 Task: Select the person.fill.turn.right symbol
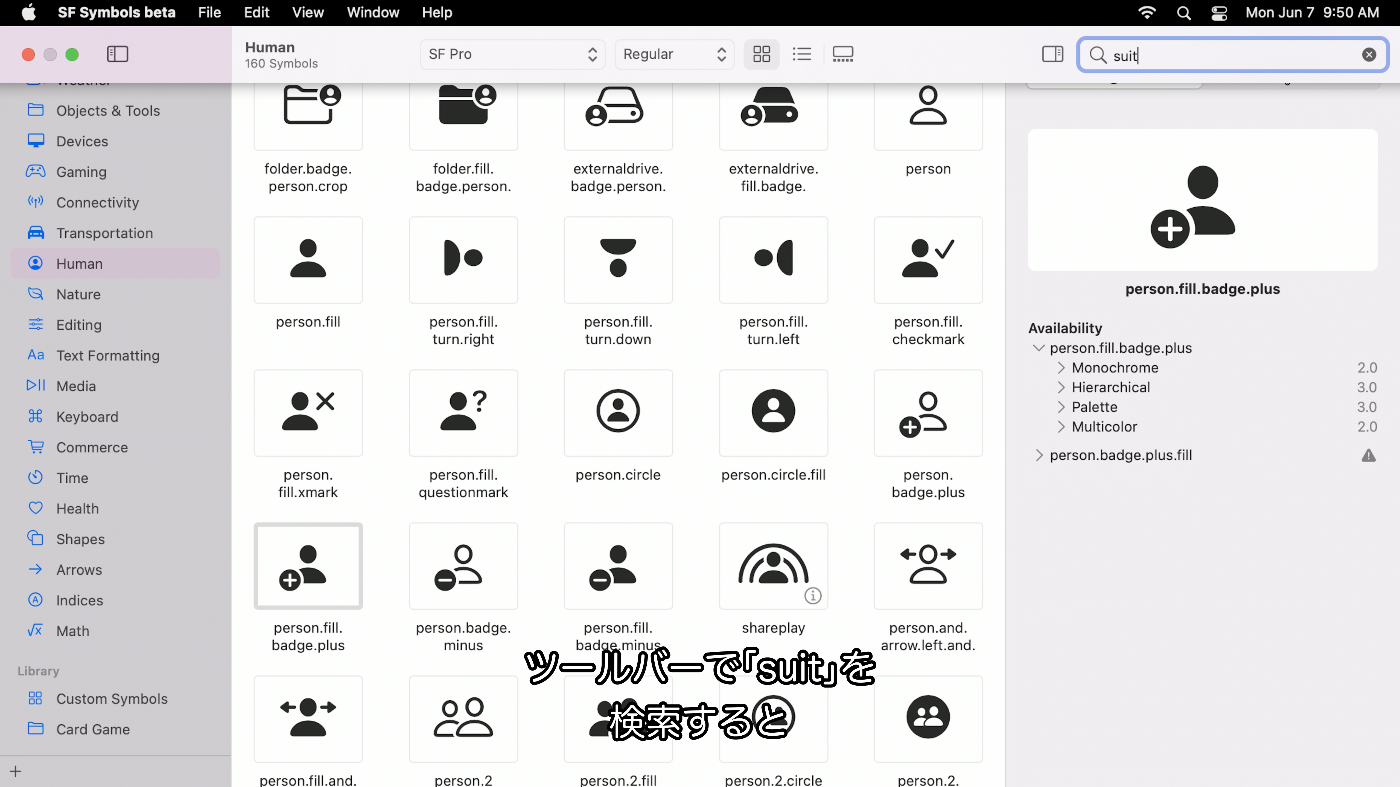click(x=463, y=260)
